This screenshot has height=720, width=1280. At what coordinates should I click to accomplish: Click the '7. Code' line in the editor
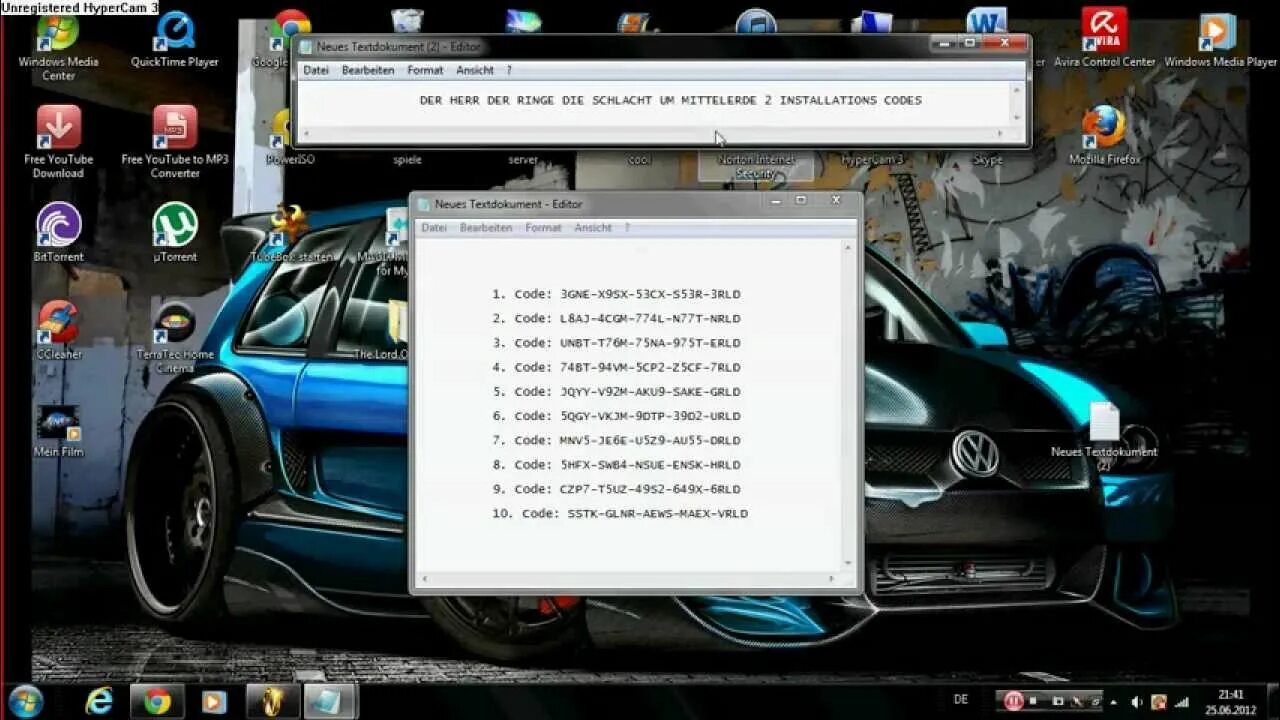pos(616,440)
